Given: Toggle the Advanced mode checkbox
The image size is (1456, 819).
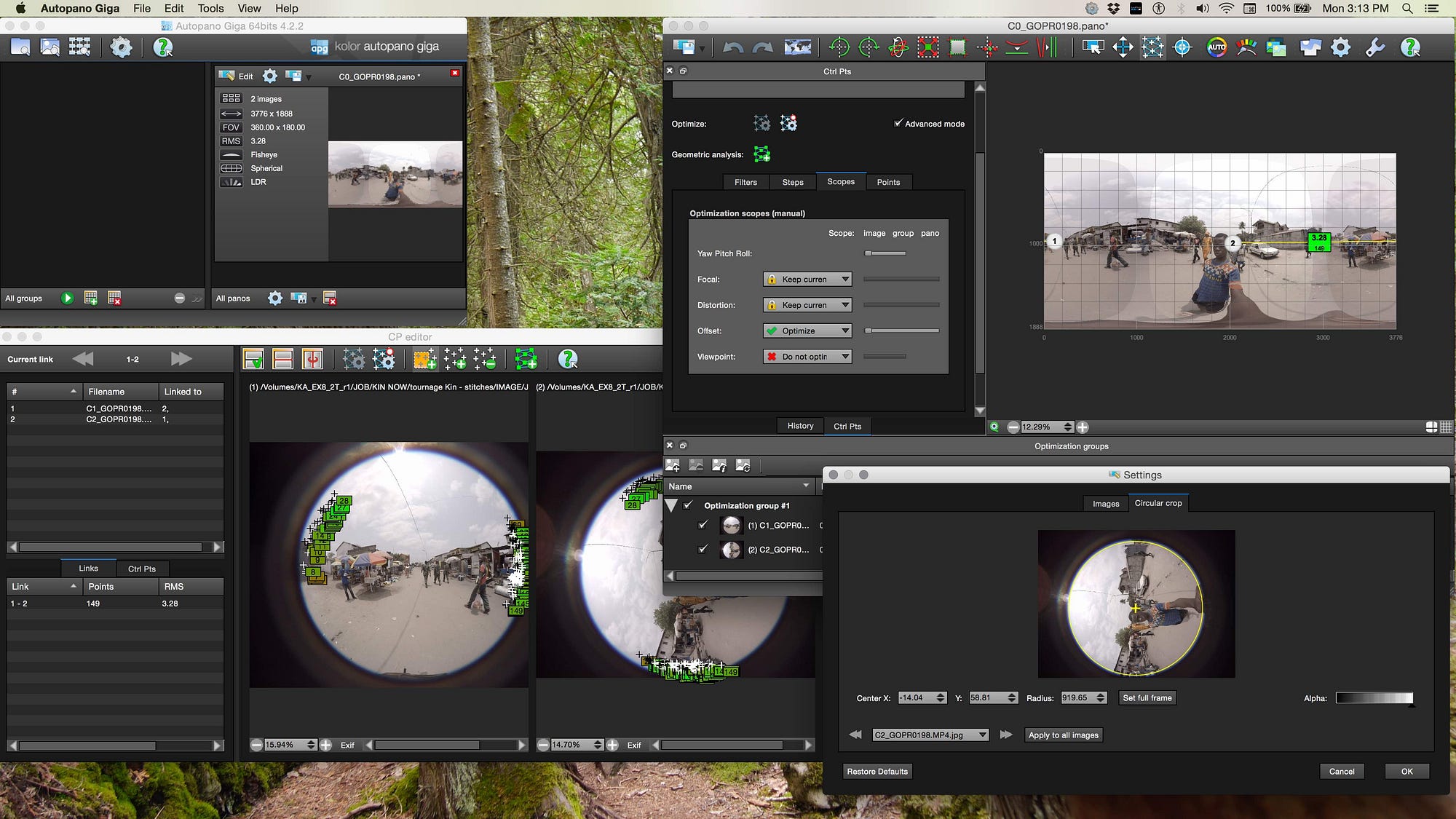Looking at the screenshot, I should [x=898, y=123].
